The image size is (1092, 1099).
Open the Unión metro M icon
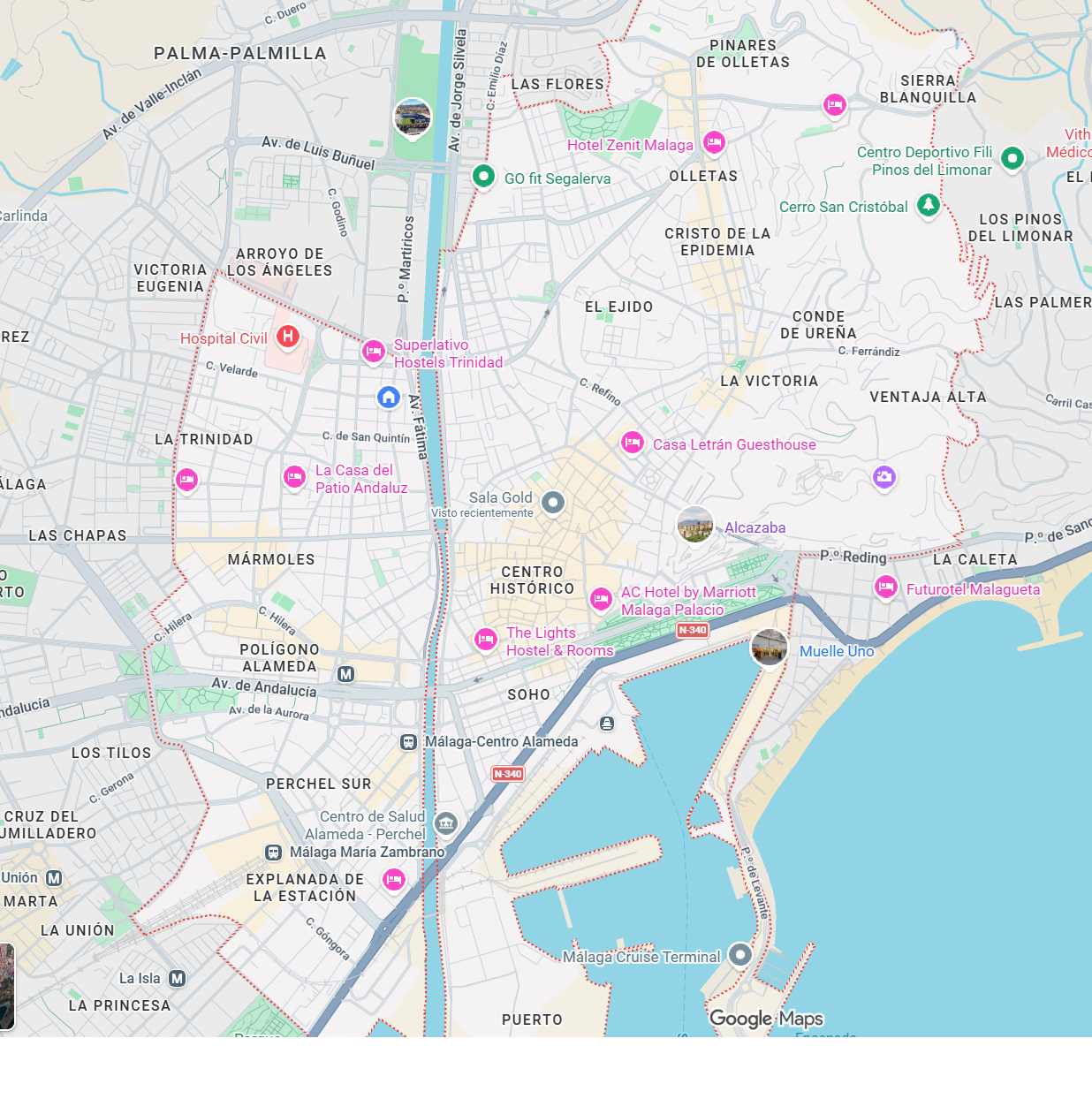tap(54, 877)
